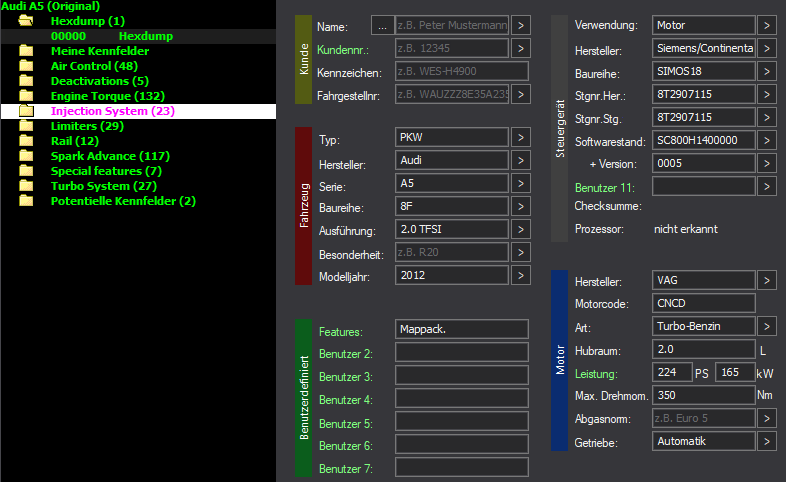Click the blue Motor section bar
The width and height of the screenshot is (786, 482).
tap(559, 360)
